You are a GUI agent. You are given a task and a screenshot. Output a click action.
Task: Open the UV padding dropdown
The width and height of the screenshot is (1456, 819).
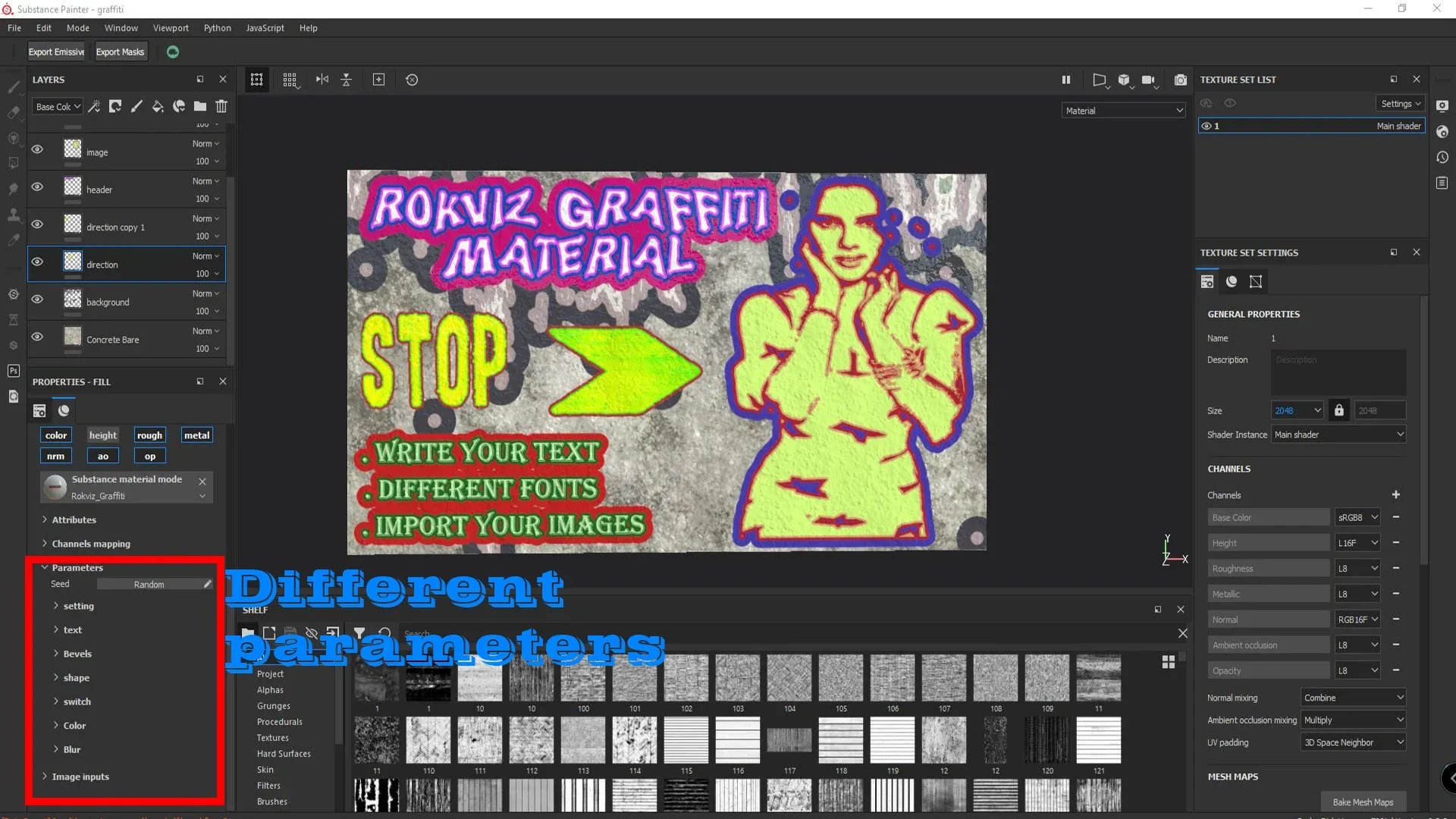(1354, 742)
